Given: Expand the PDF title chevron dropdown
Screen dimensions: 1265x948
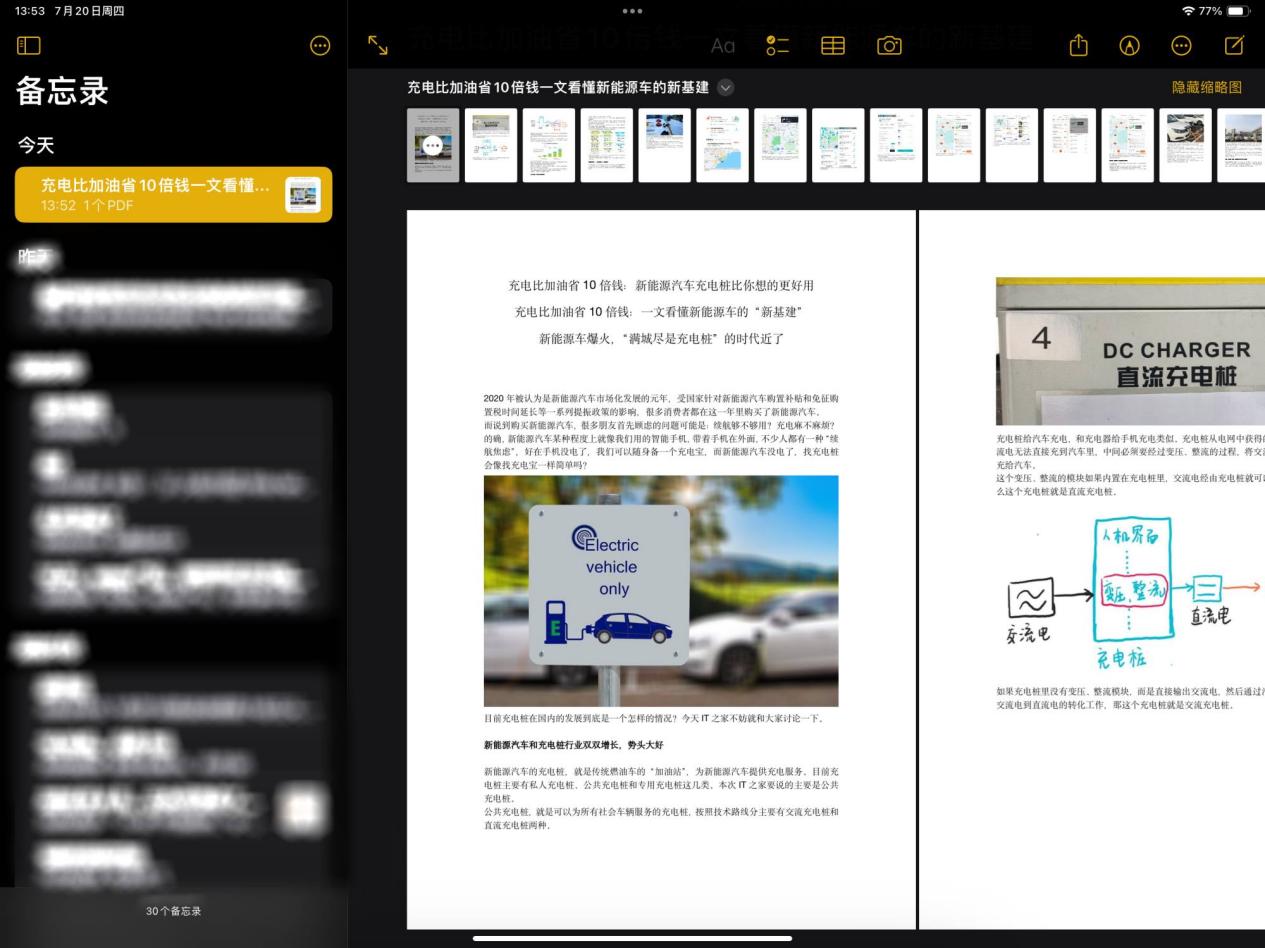Looking at the screenshot, I should pos(725,87).
